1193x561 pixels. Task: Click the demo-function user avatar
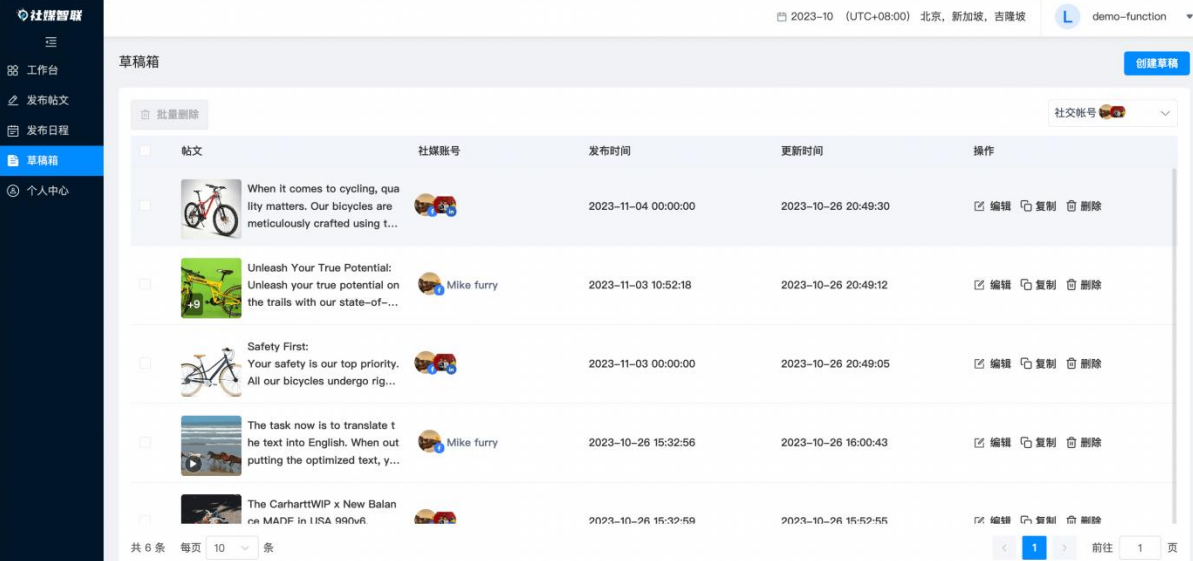(1067, 17)
